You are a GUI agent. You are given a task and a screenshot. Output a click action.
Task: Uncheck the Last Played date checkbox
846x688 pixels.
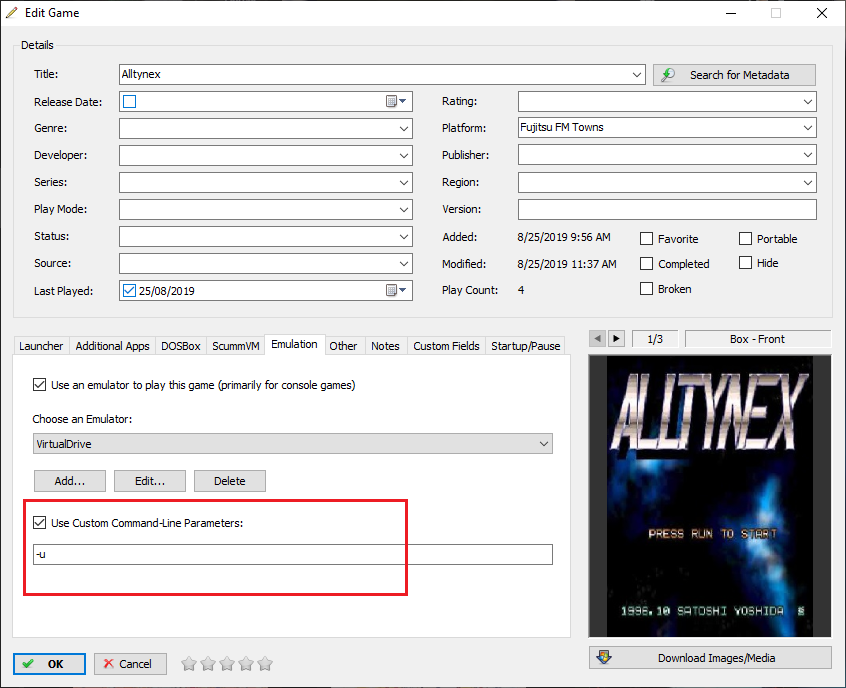129,290
